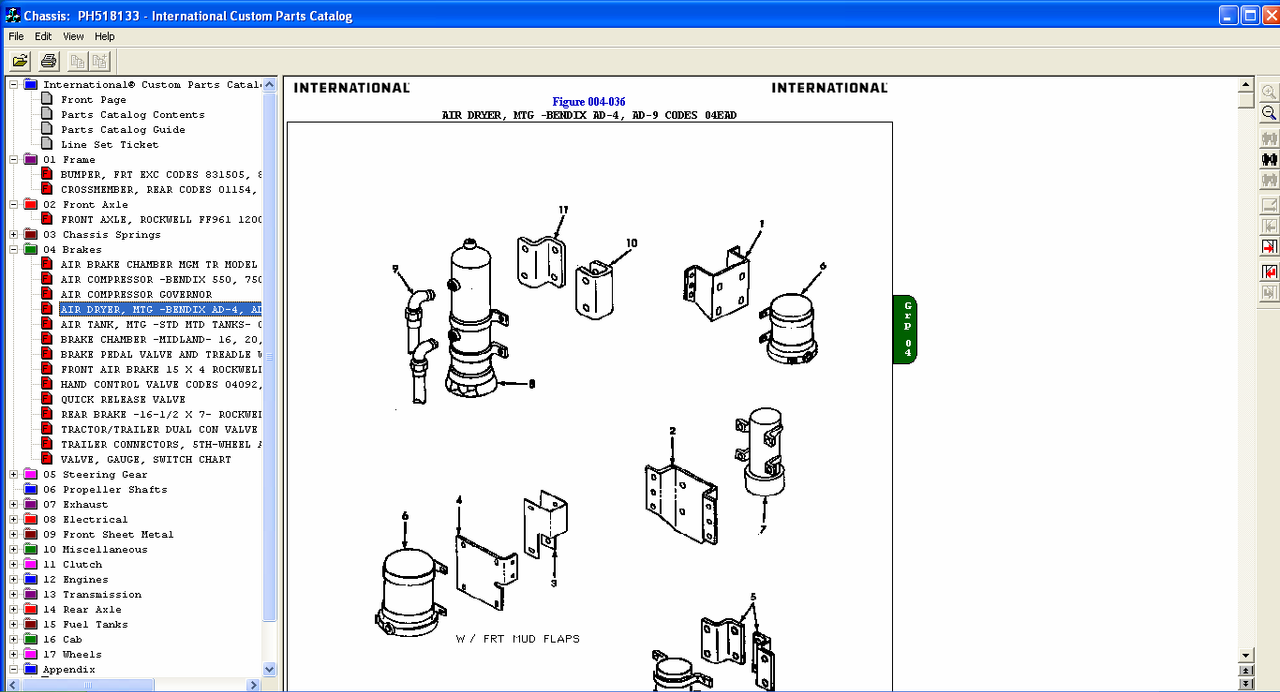Click the copy pages toolbar icon
This screenshot has width=1280, height=692.
pos(78,61)
